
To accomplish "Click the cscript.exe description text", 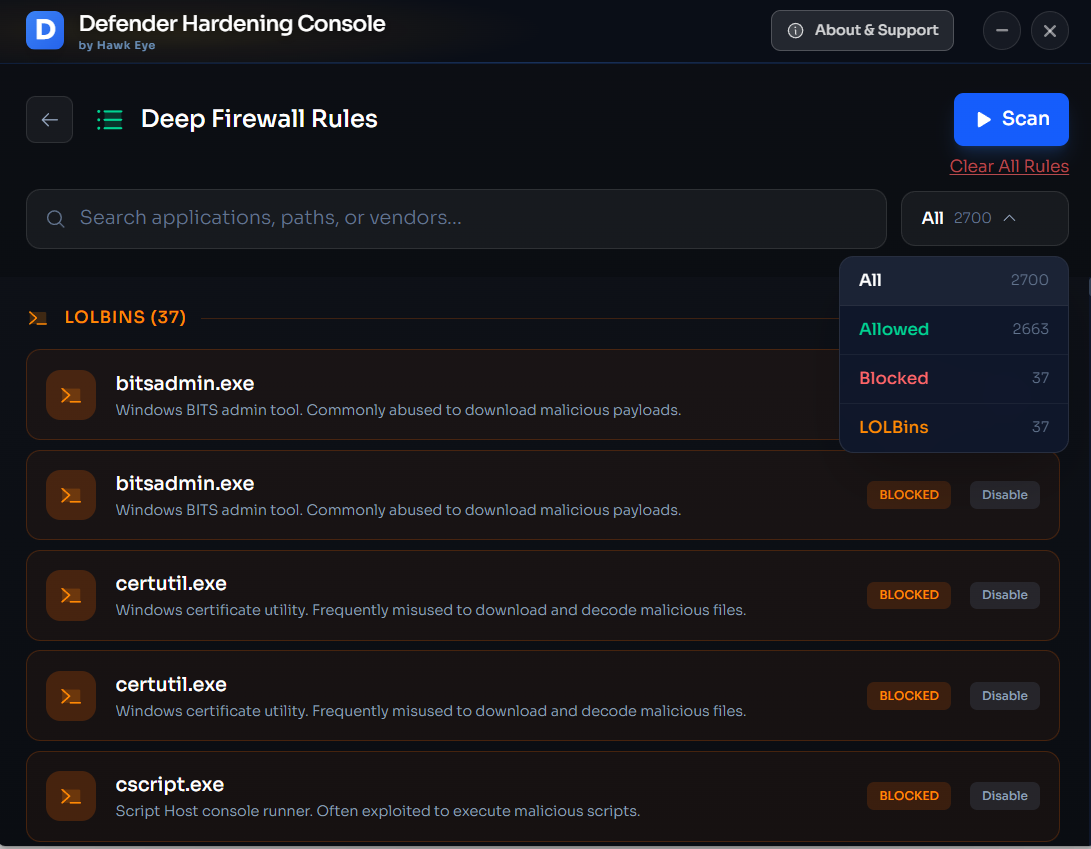I will click(x=378, y=811).
